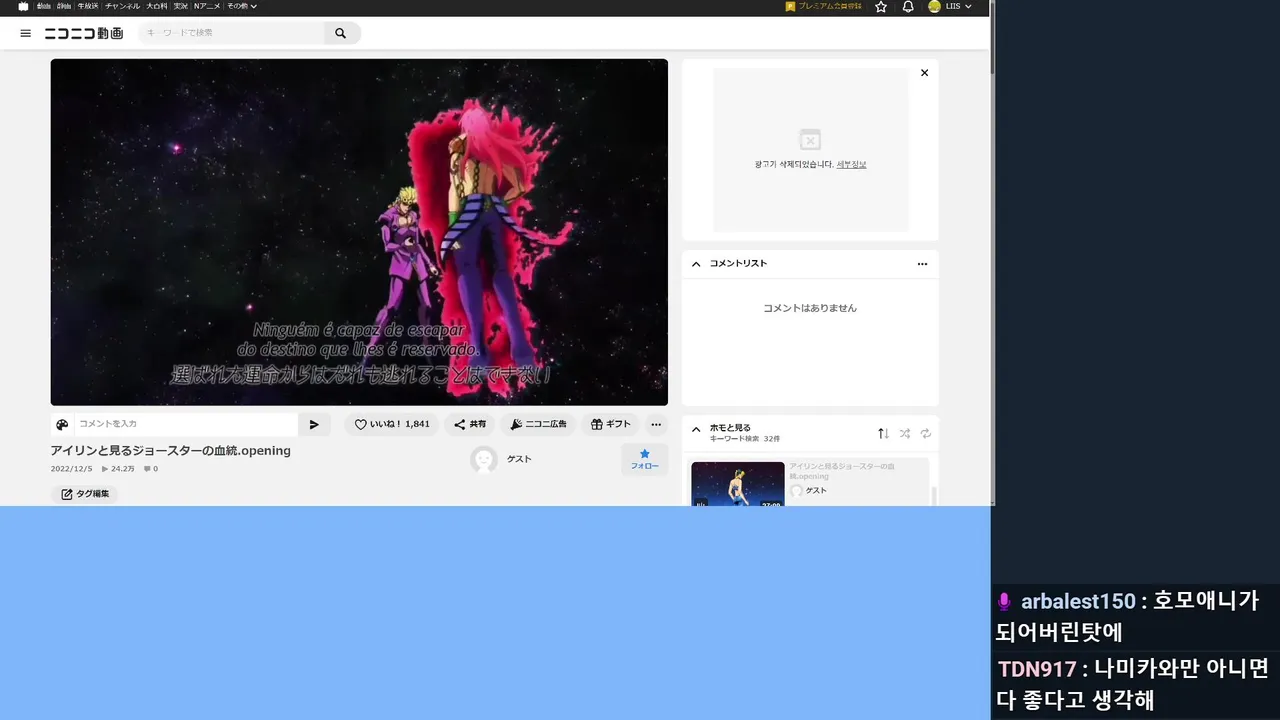Click TDN917 chat username
This screenshot has height=720, width=1280.
(1037, 669)
